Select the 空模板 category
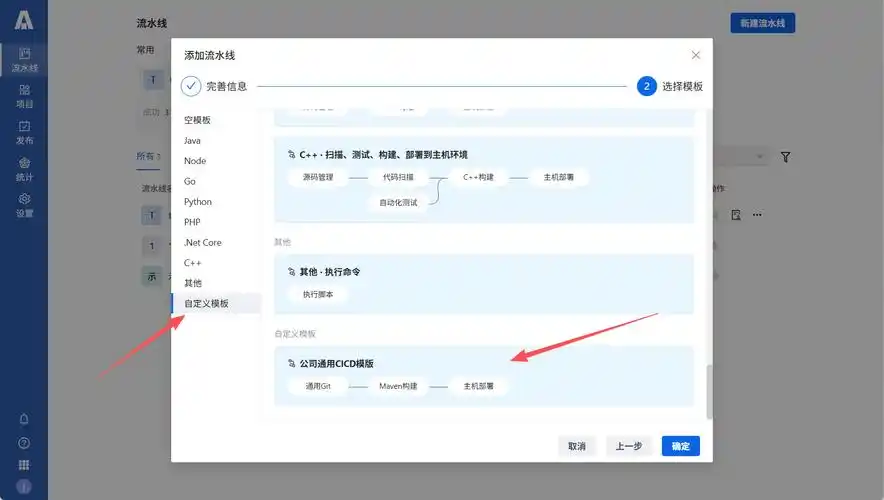The width and height of the screenshot is (884, 500). click(x=197, y=120)
